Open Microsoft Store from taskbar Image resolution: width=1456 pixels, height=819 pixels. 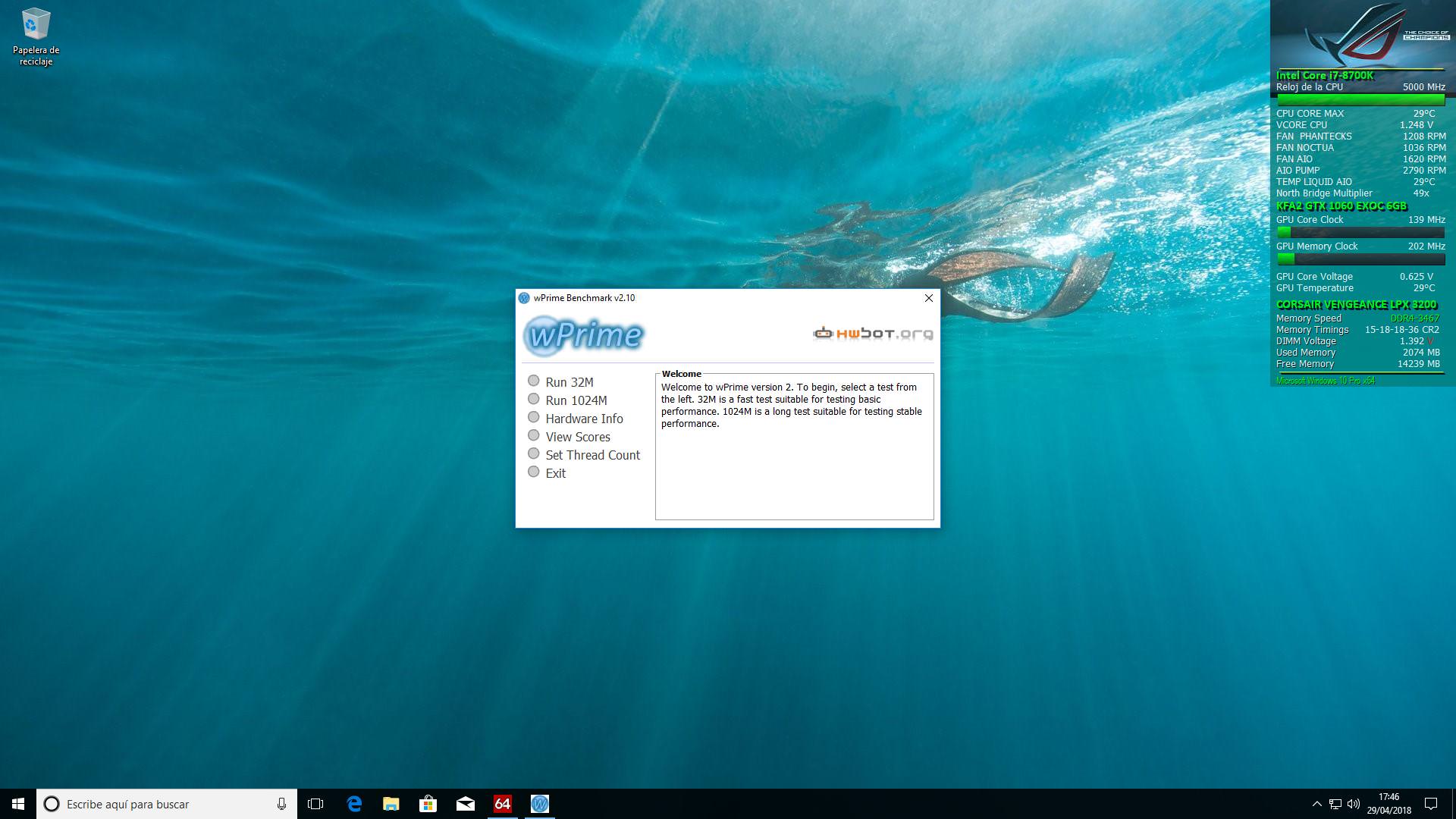click(428, 804)
